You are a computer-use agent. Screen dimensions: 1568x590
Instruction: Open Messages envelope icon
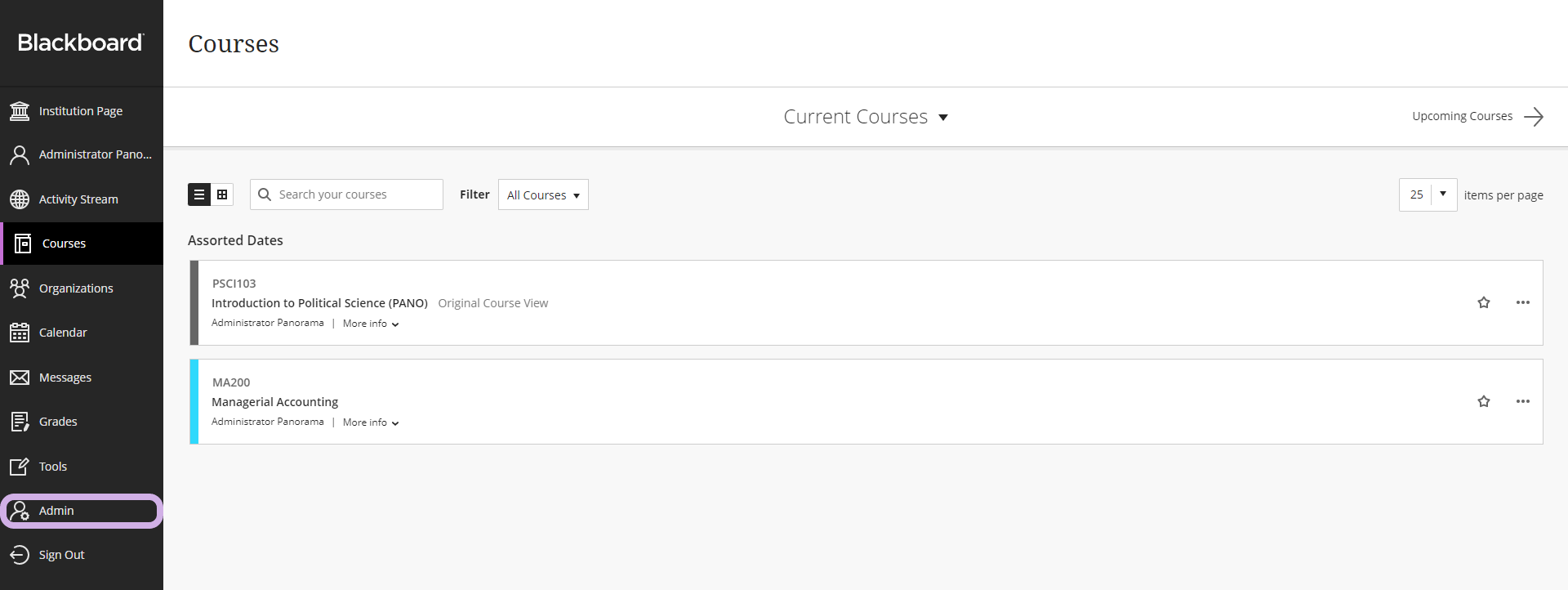point(20,378)
